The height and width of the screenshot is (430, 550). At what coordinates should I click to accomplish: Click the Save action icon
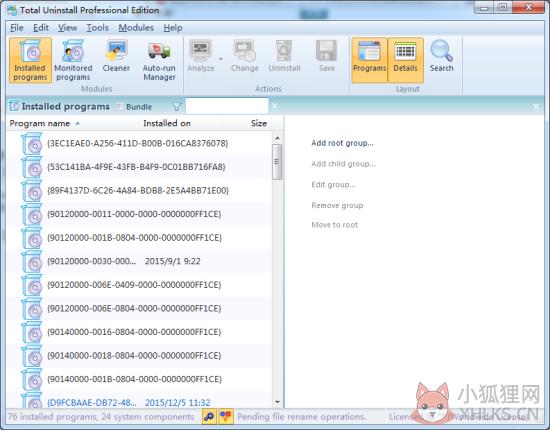327,51
